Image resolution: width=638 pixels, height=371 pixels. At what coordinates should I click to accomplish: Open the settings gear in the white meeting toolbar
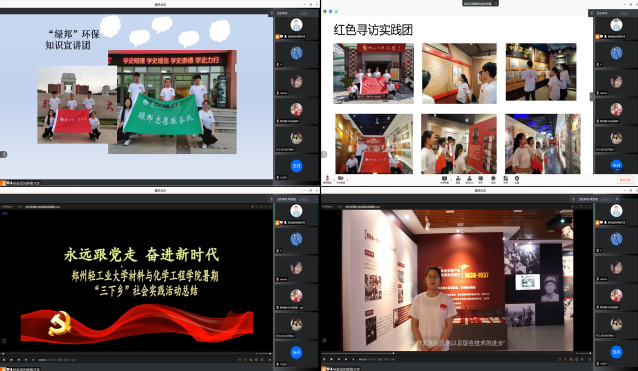pos(517,179)
